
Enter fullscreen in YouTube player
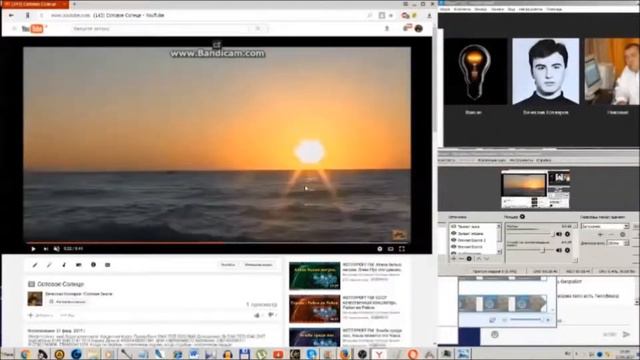pyautogui.click(x=402, y=249)
